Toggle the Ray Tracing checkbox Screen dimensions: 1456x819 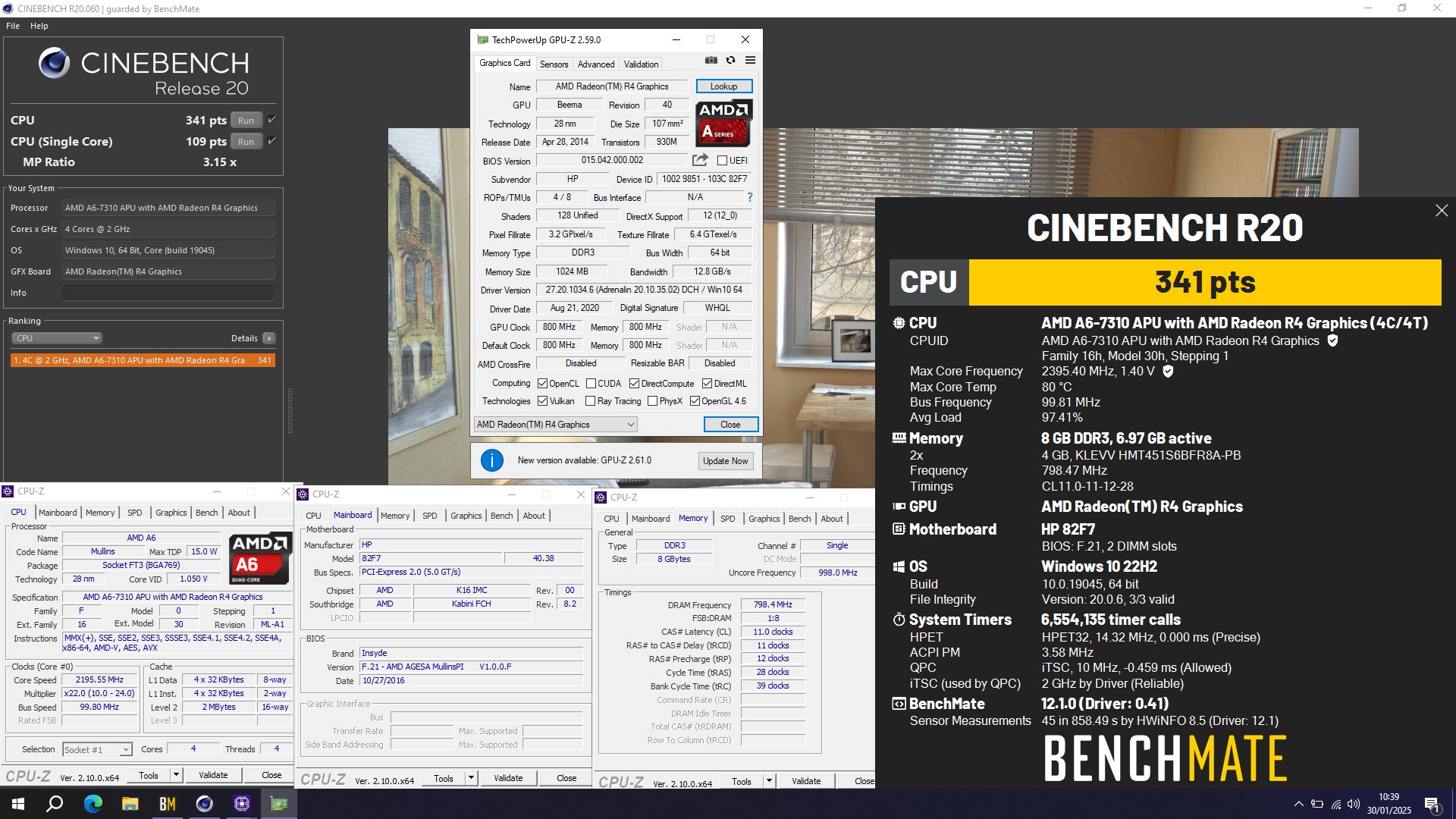(x=590, y=400)
